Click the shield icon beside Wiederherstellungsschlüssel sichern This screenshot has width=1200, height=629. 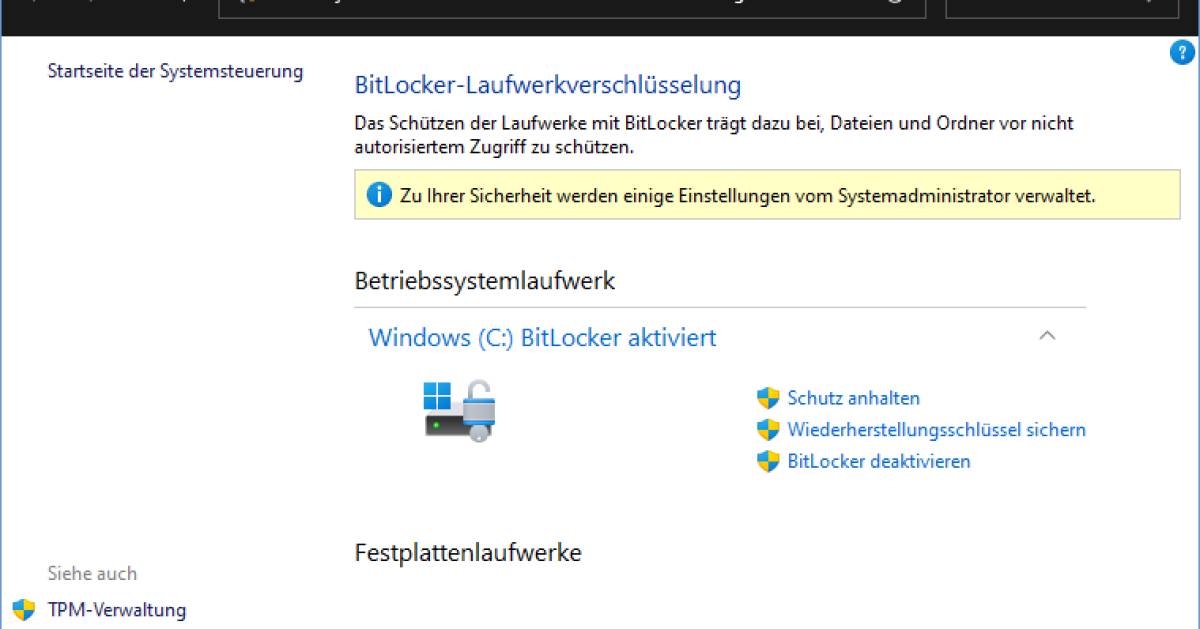768,429
